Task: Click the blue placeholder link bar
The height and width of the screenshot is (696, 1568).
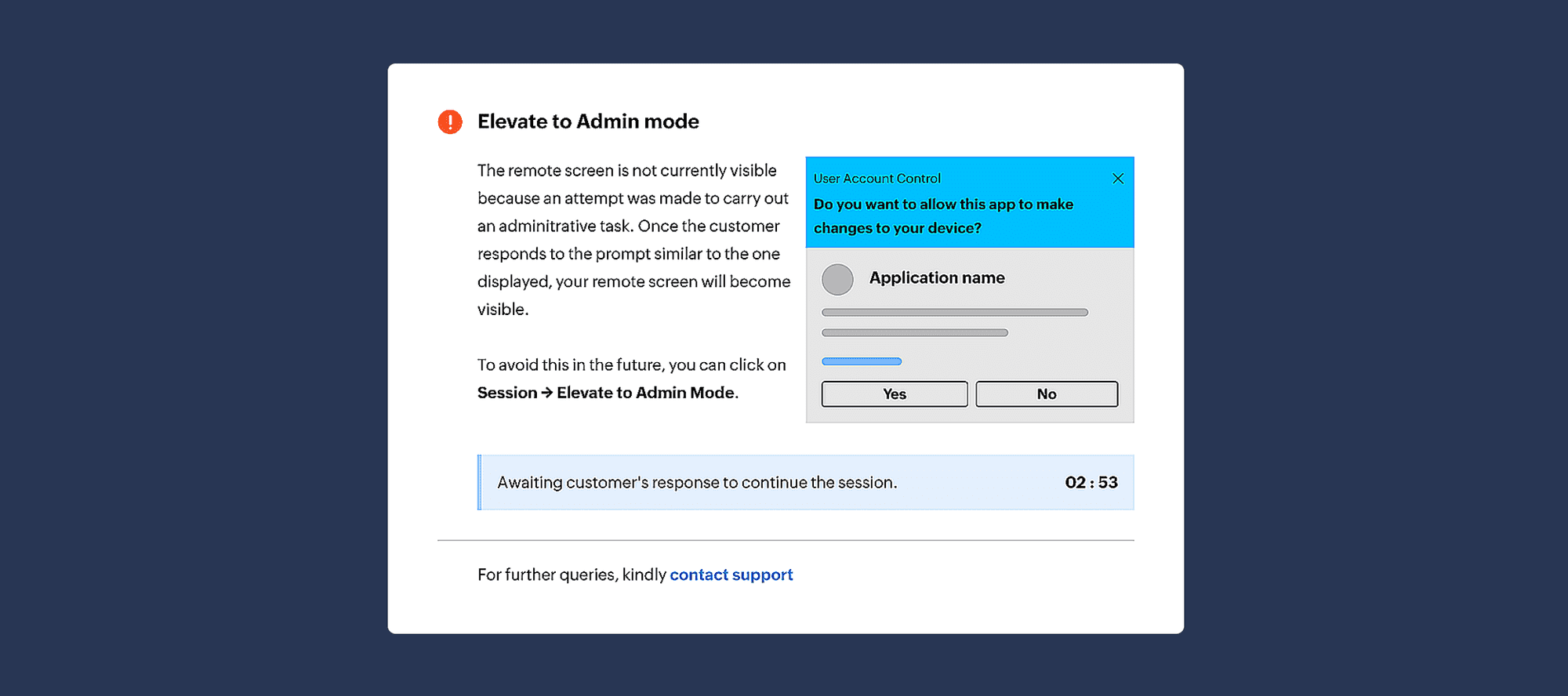Action: pos(862,361)
